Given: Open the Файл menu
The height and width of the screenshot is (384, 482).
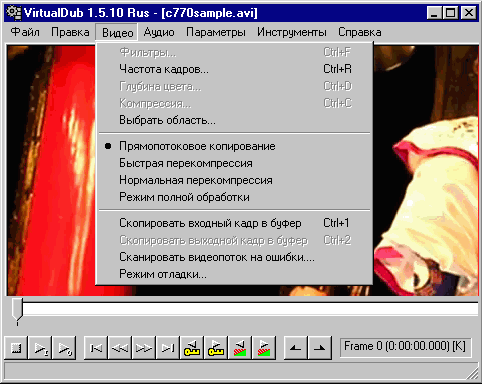Looking at the screenshot, I should click(x=25, y=32).
